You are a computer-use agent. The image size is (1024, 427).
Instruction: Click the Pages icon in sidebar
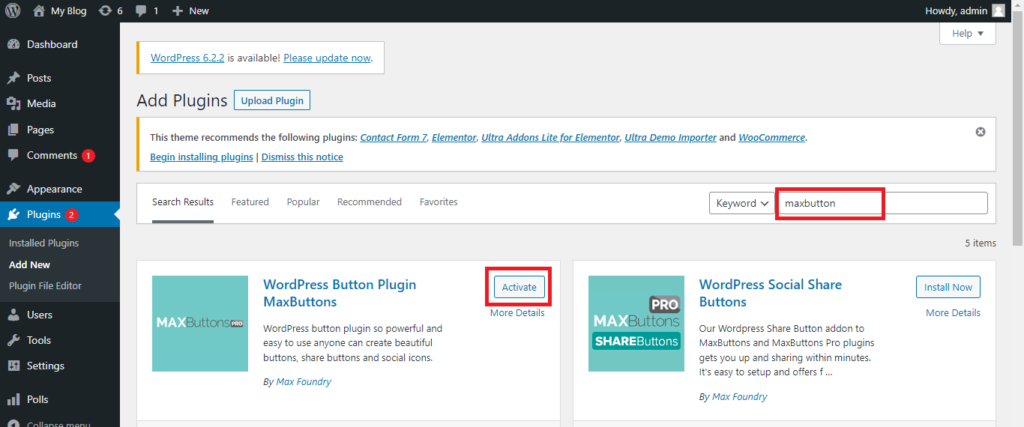tap(13, 130)
